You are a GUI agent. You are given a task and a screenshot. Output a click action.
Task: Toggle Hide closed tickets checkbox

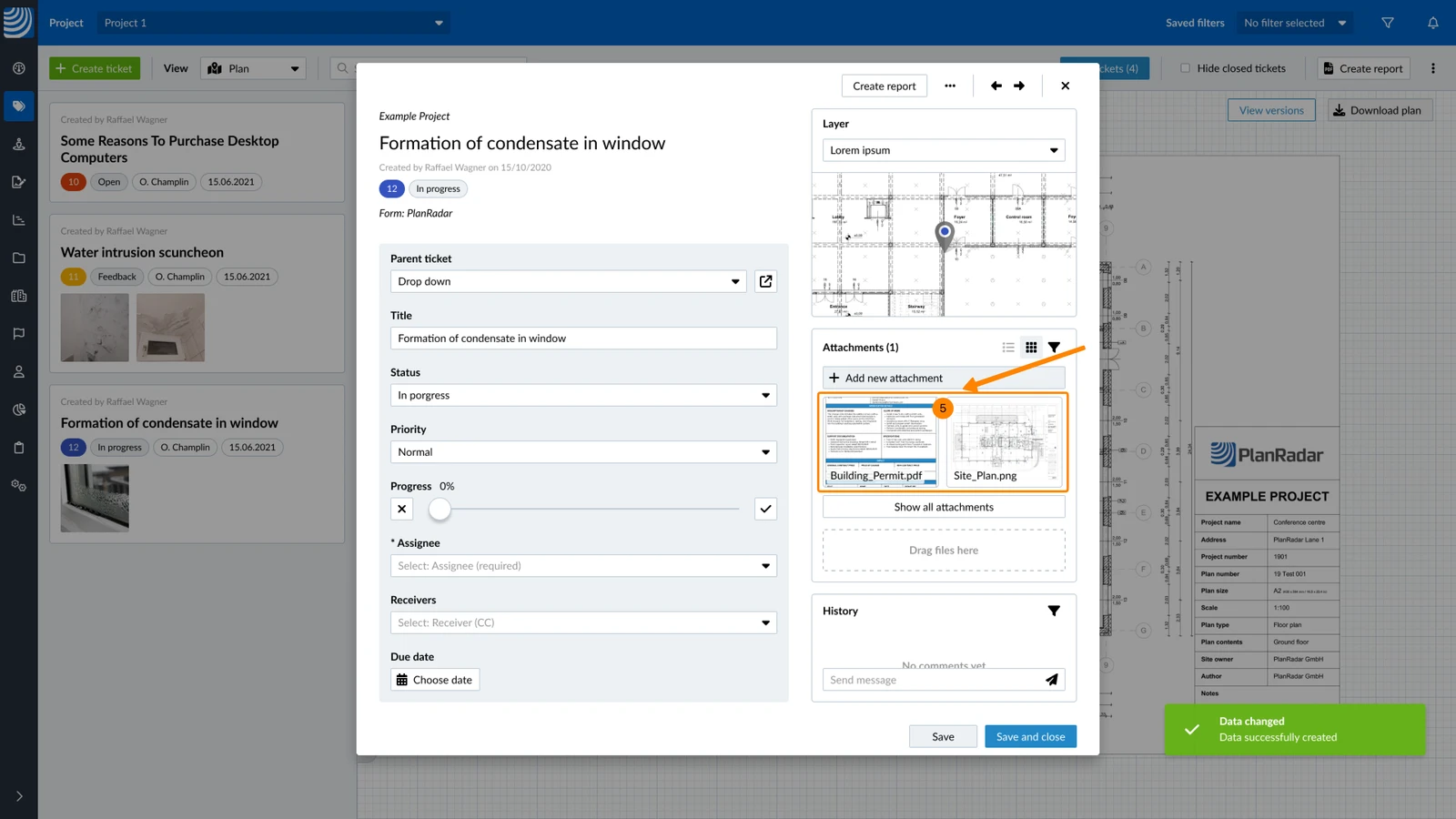point(1185,68)
